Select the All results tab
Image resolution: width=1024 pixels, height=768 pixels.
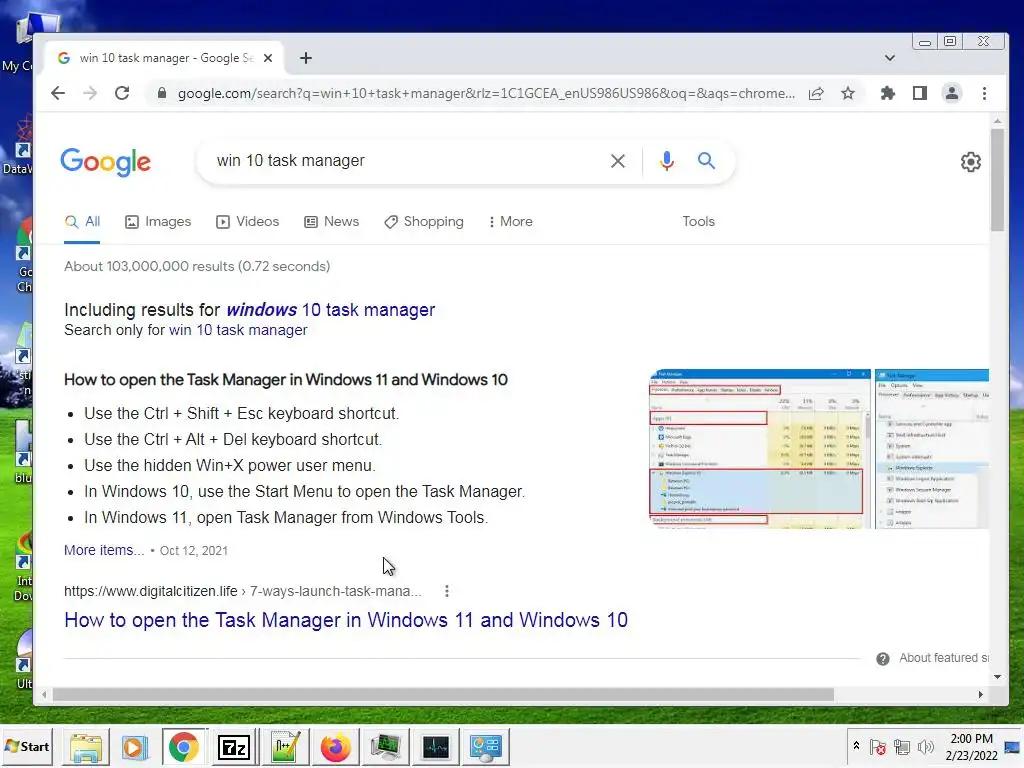click(82, 221)
